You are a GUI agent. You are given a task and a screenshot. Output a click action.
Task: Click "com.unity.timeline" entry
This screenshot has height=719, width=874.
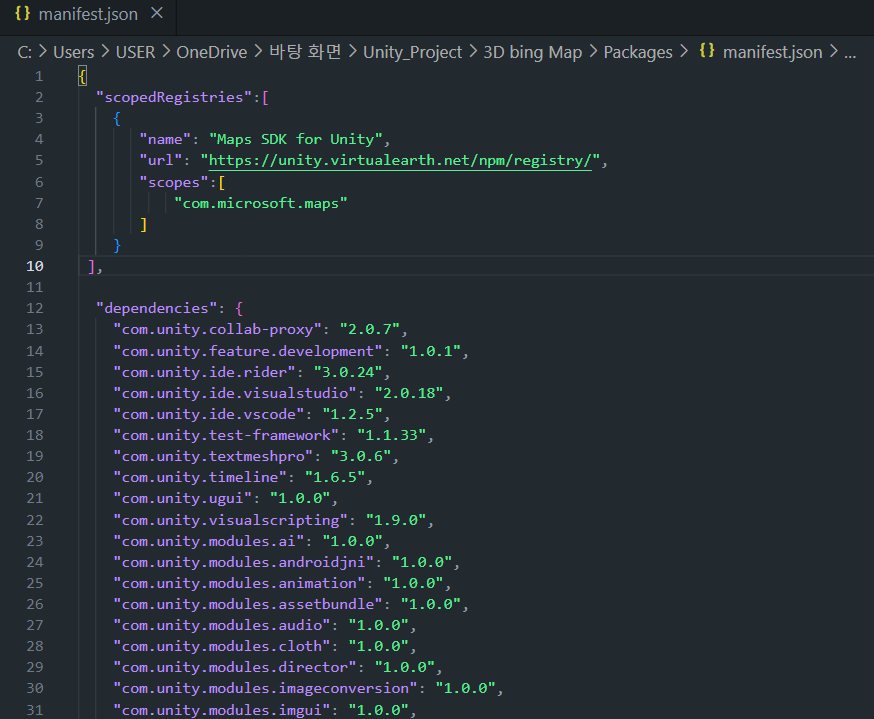[x=200, y=478]
